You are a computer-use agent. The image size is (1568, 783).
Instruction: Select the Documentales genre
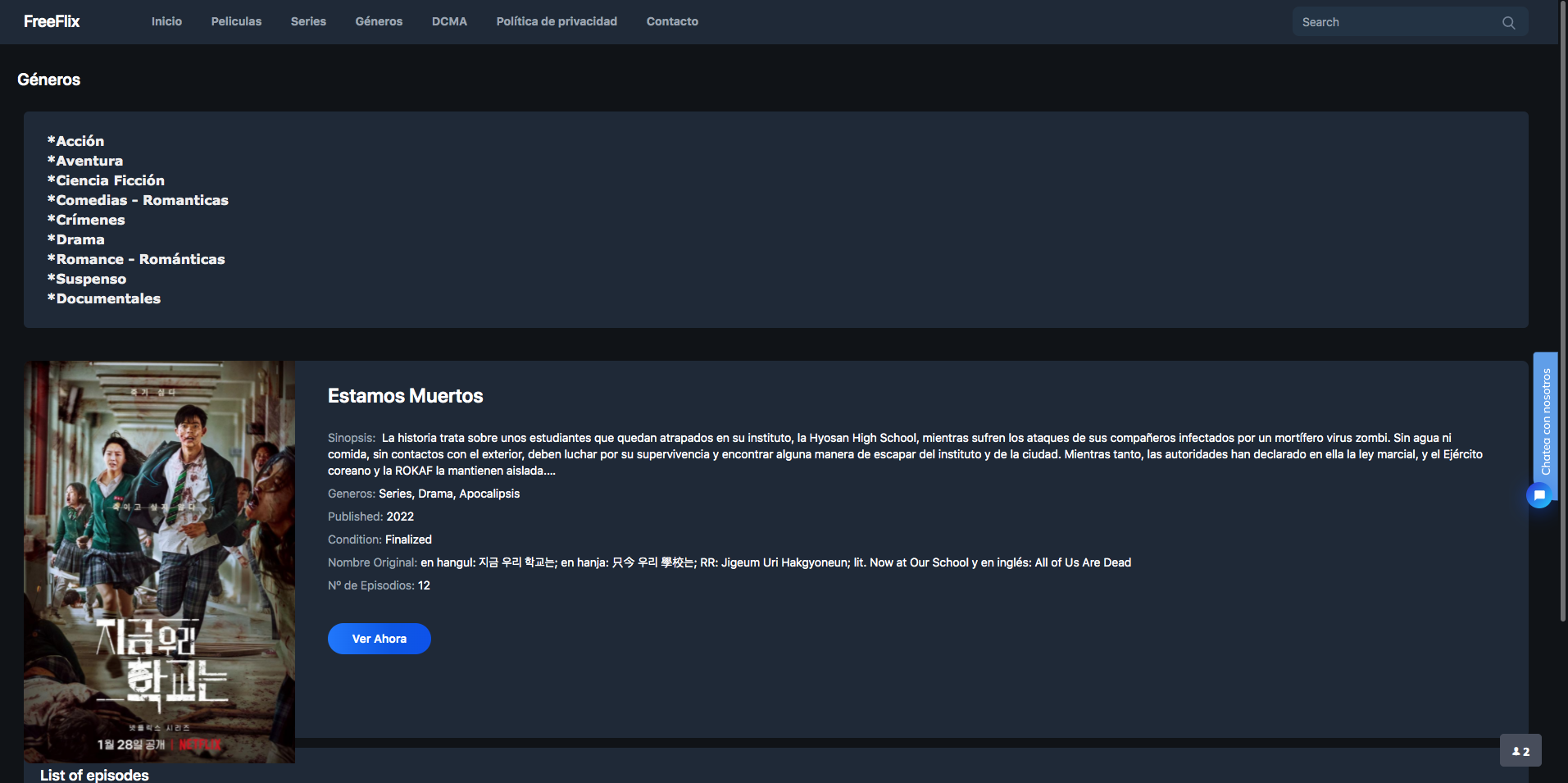click(x=104, y=298)
